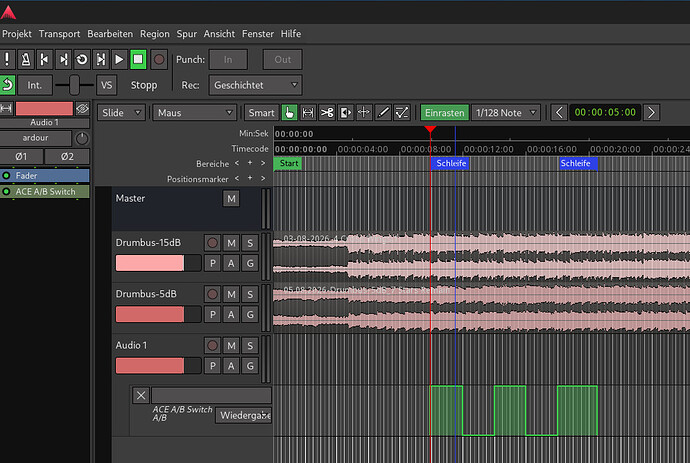690x463 pixels.
Task: Select the time stretch tool icon
Action: point(364,113)
